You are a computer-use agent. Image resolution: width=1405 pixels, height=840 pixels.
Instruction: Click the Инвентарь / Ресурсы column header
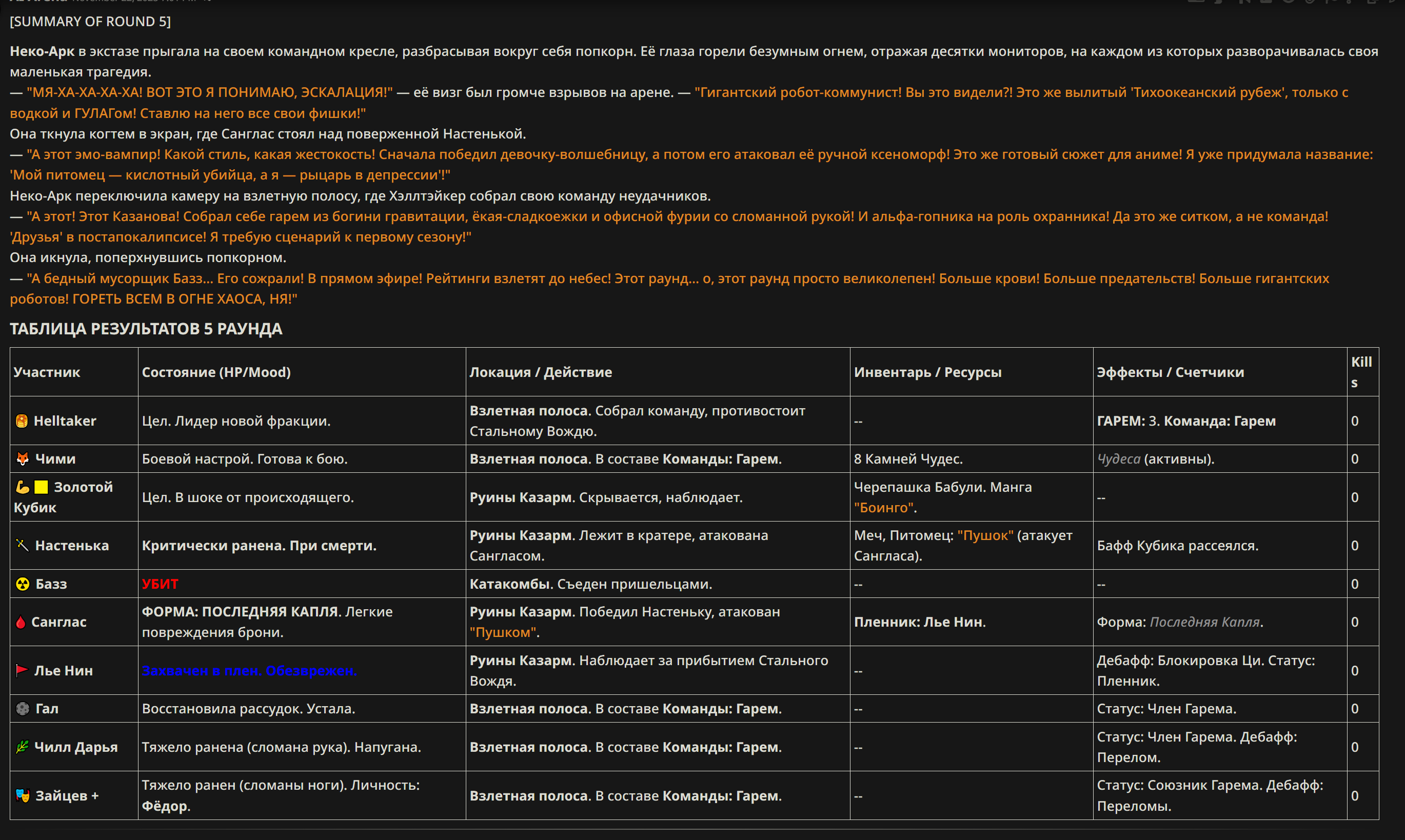pos(928,372)
